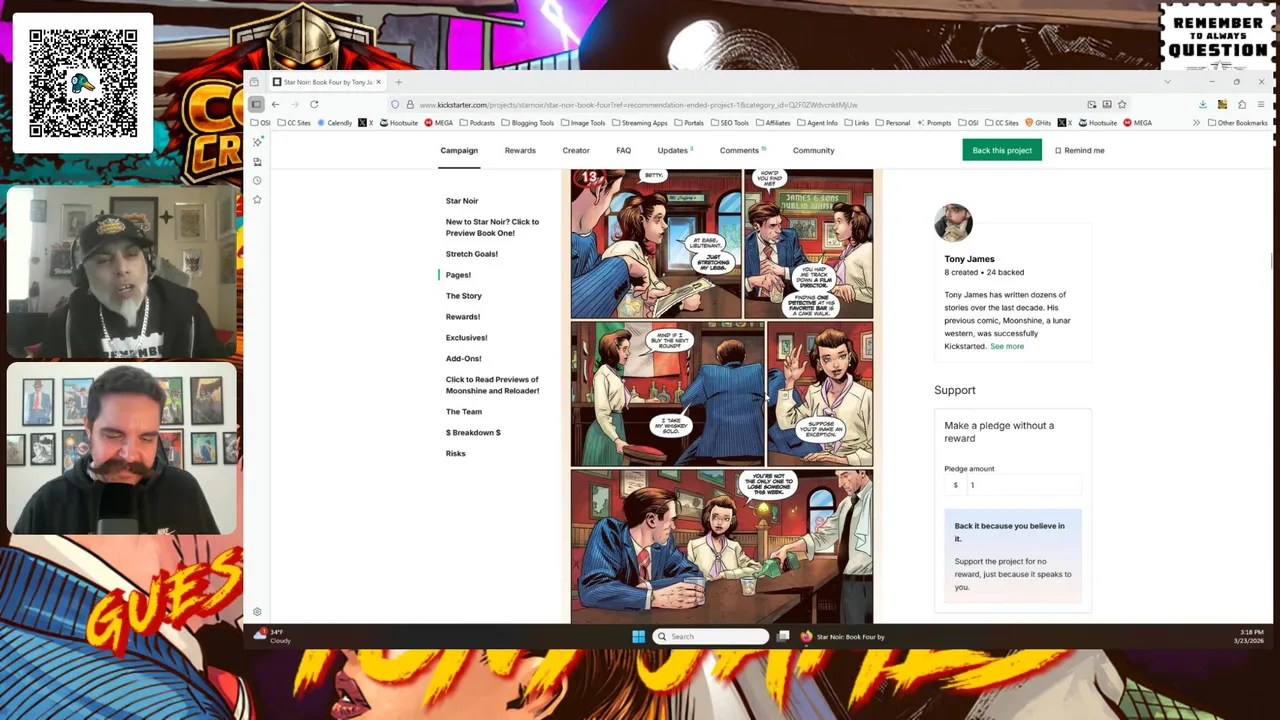Switch to the Campaign tab
Screen dimensions: 1280x720
[459, 150]
